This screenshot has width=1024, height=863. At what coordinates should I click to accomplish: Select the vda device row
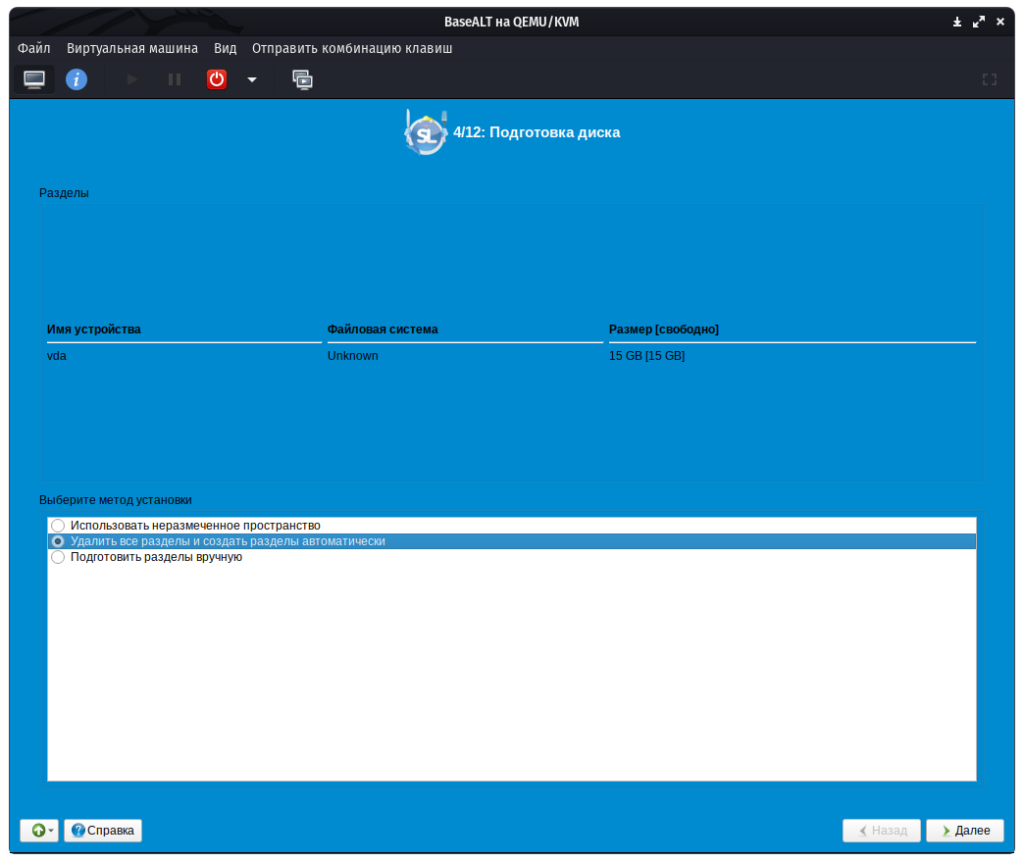57,356
